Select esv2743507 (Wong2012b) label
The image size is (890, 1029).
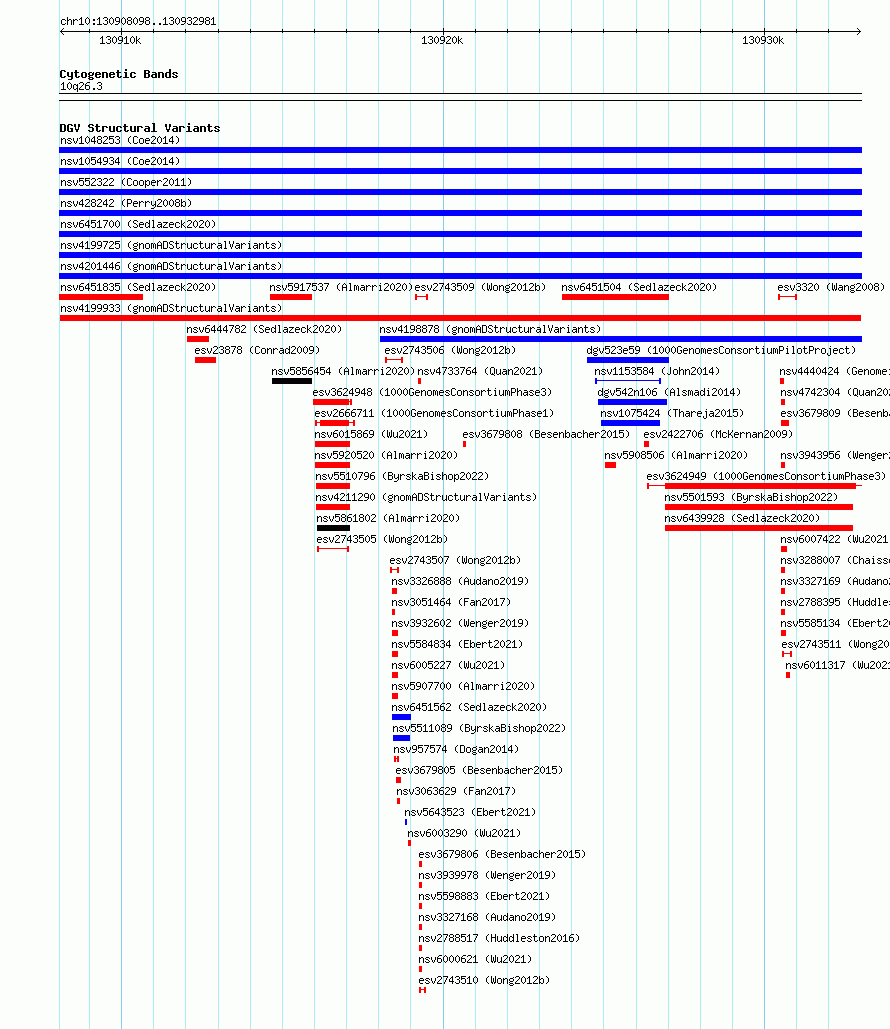(455, 560)
